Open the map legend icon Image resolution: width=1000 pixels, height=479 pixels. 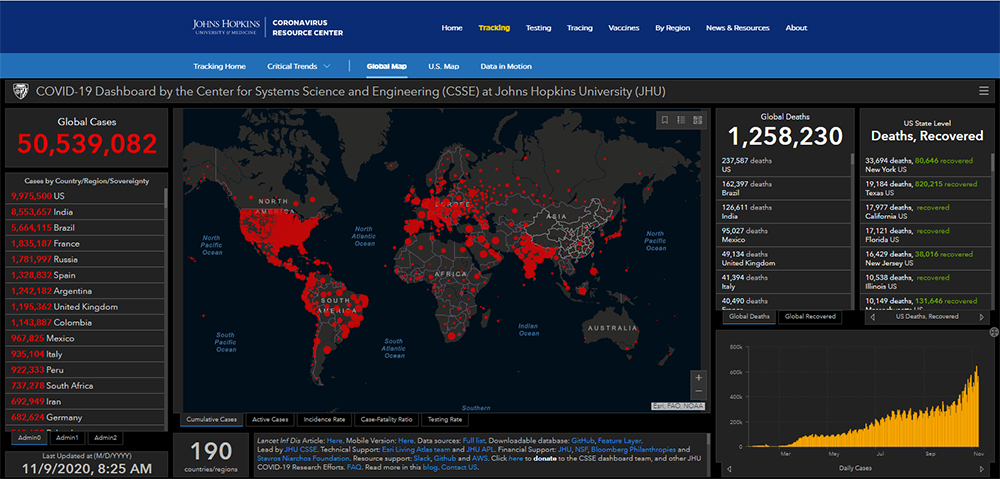[x=681, y=120]
